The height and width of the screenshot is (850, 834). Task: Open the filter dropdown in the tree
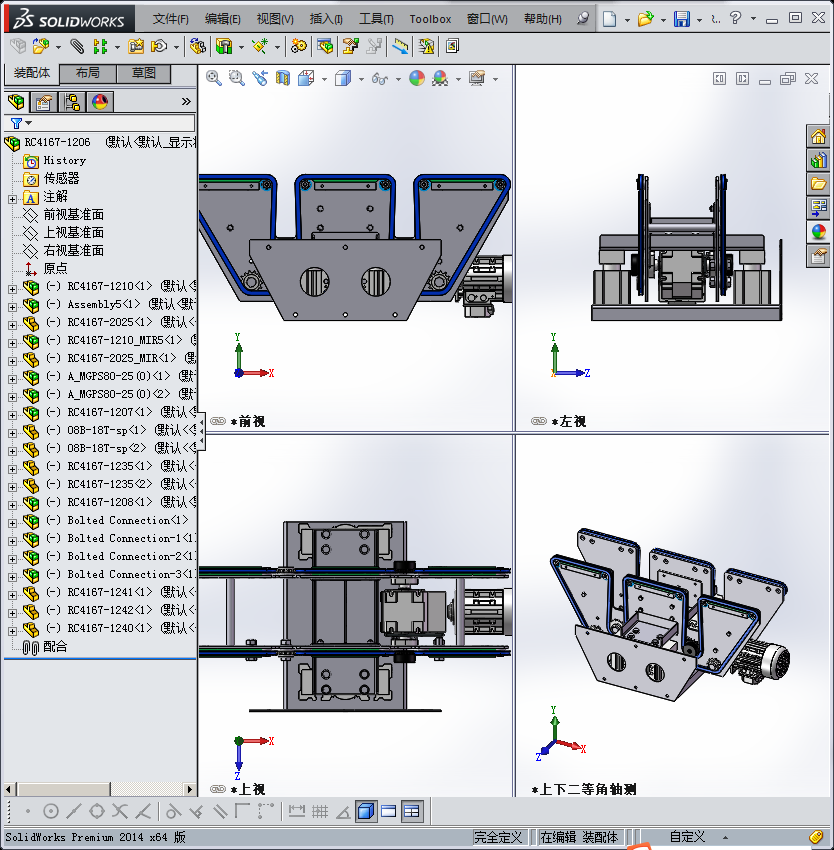pyautogui.click(x=29, y=123)
